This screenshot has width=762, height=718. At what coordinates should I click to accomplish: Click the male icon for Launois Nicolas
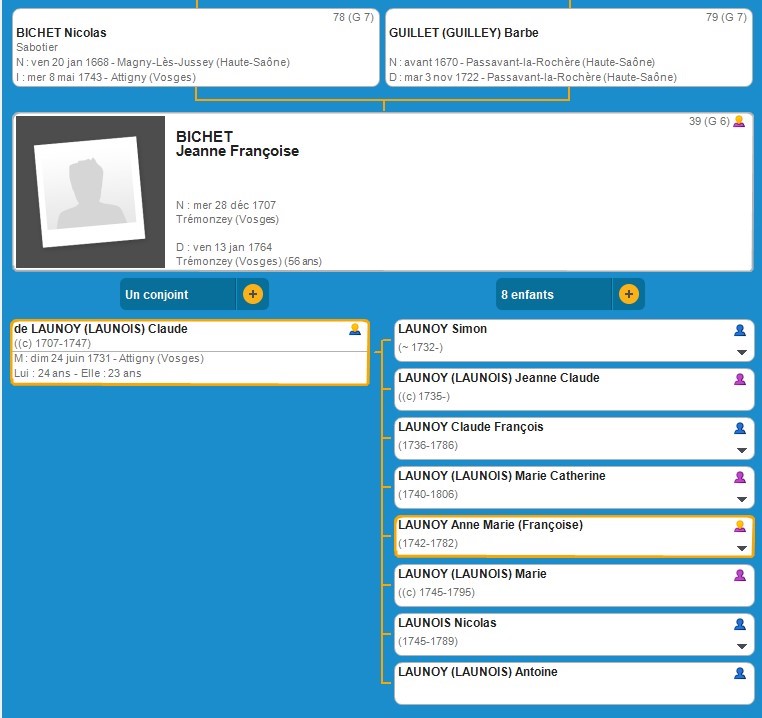[x=740, y=624]
